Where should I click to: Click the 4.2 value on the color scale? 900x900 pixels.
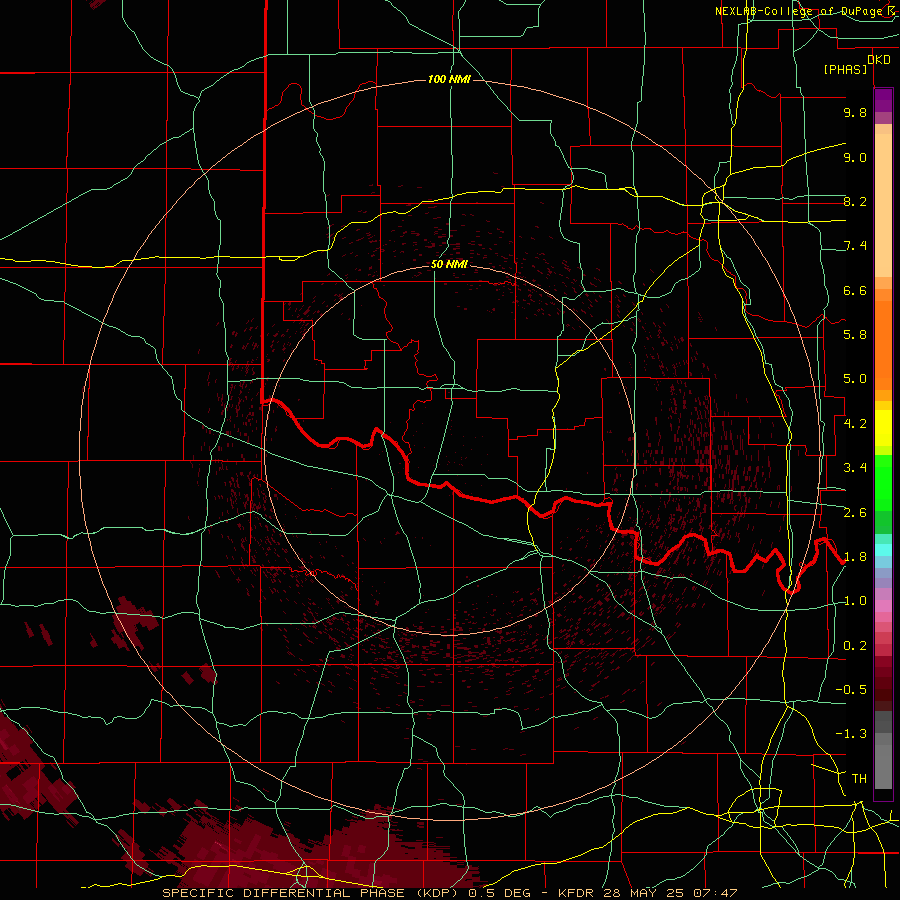[855, 424]
